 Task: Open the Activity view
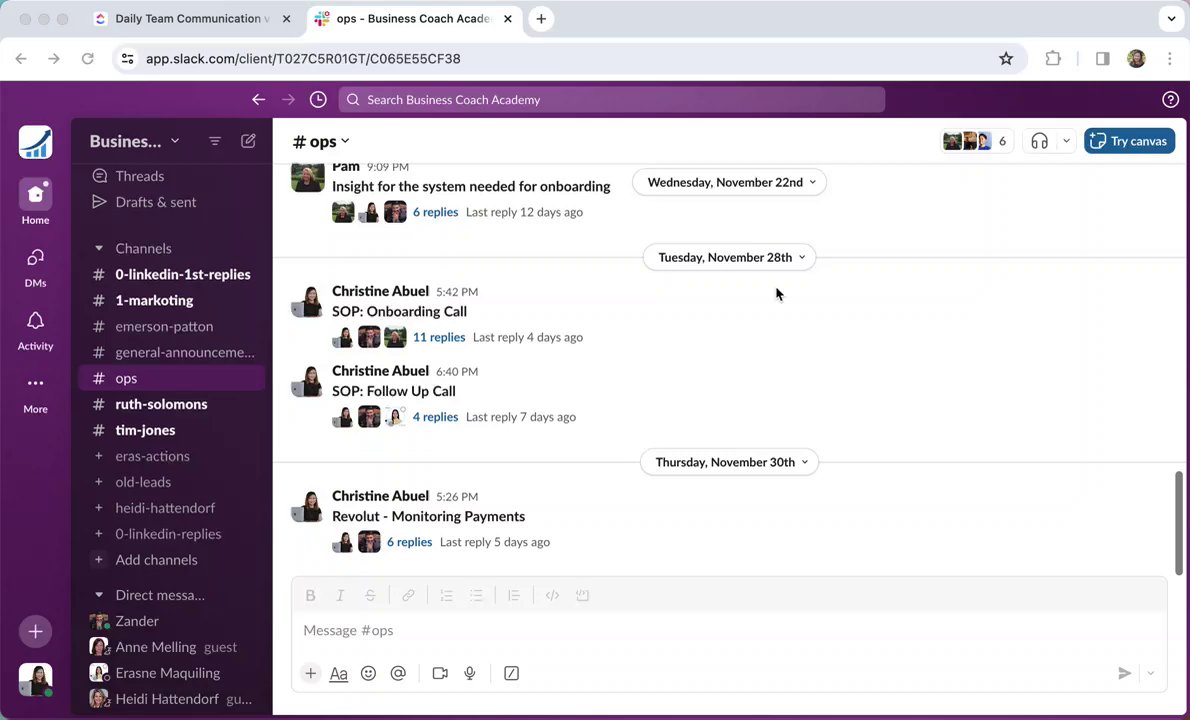pos(36,329)
